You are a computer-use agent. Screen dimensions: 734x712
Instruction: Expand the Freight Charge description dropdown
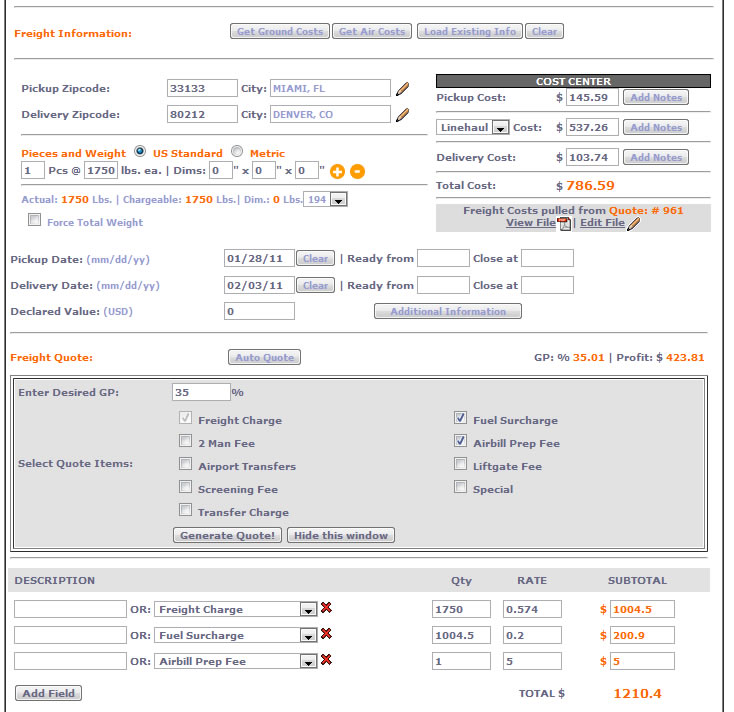click(308, 609)
